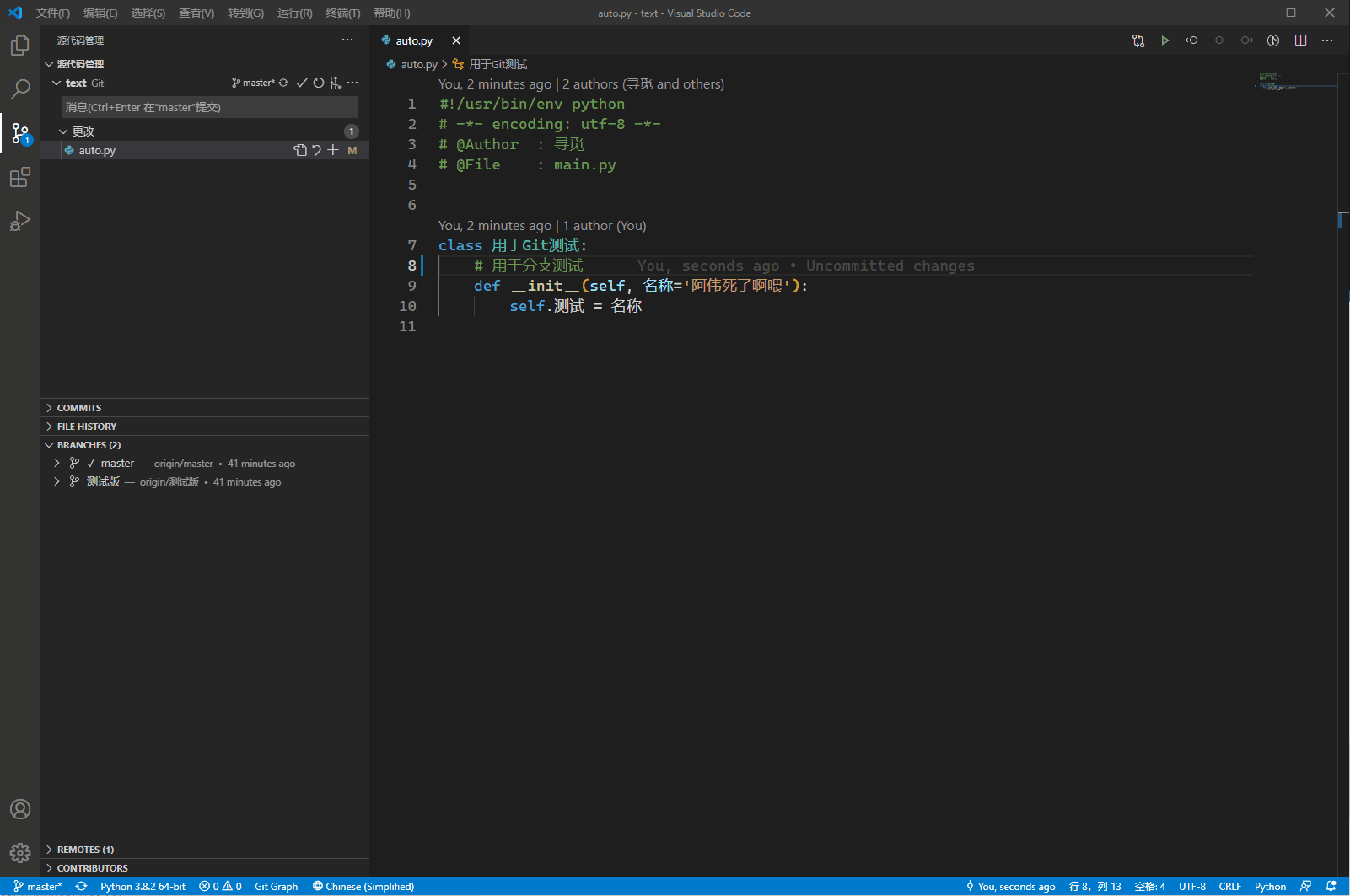Open auto.py file from changes row
This screenshot has width=1350, height=896.
point(300,150)
